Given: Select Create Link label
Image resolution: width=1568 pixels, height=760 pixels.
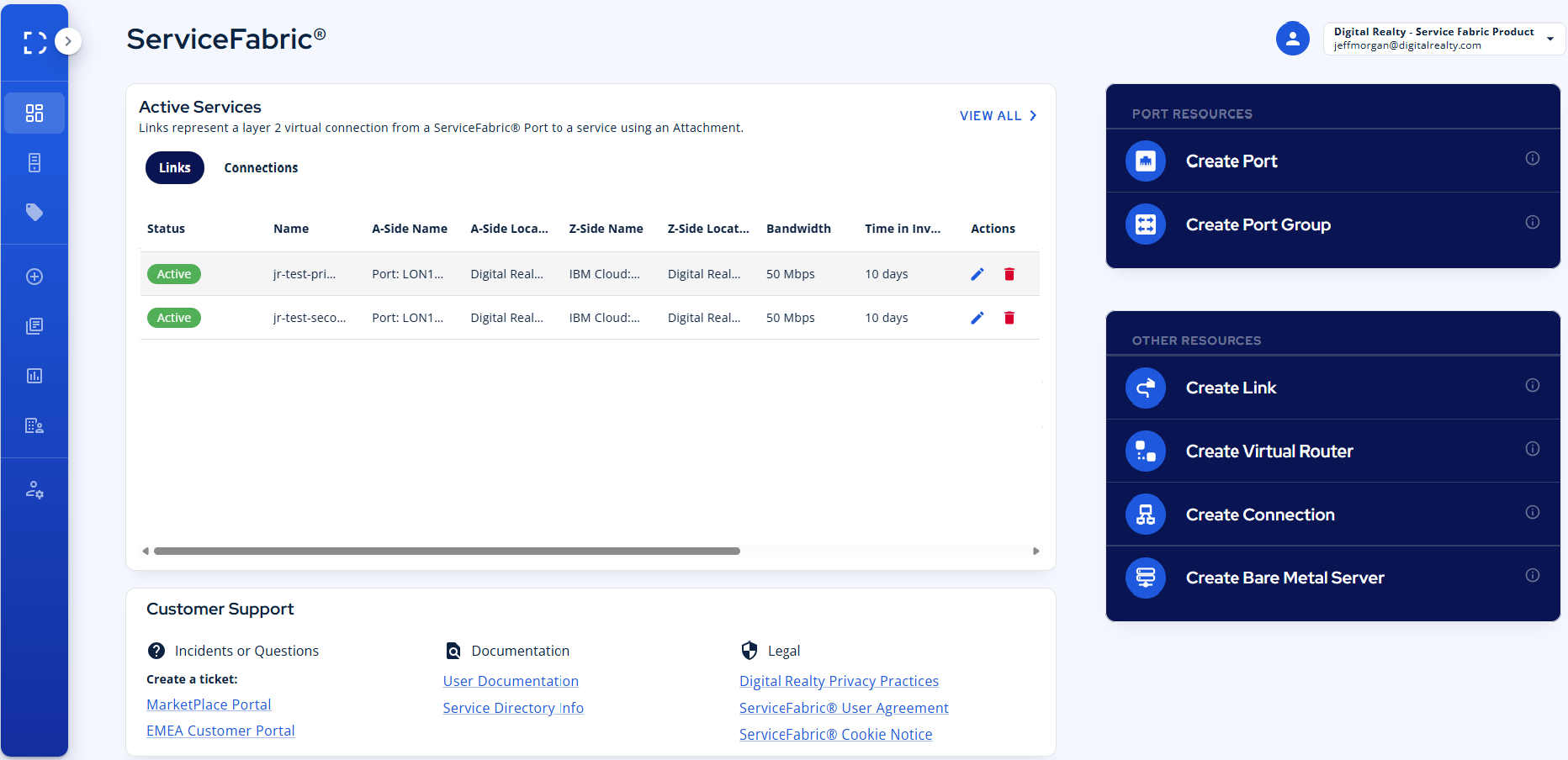Looking at the screenshot, I should pyautogui.click(x=1232, y=388).
